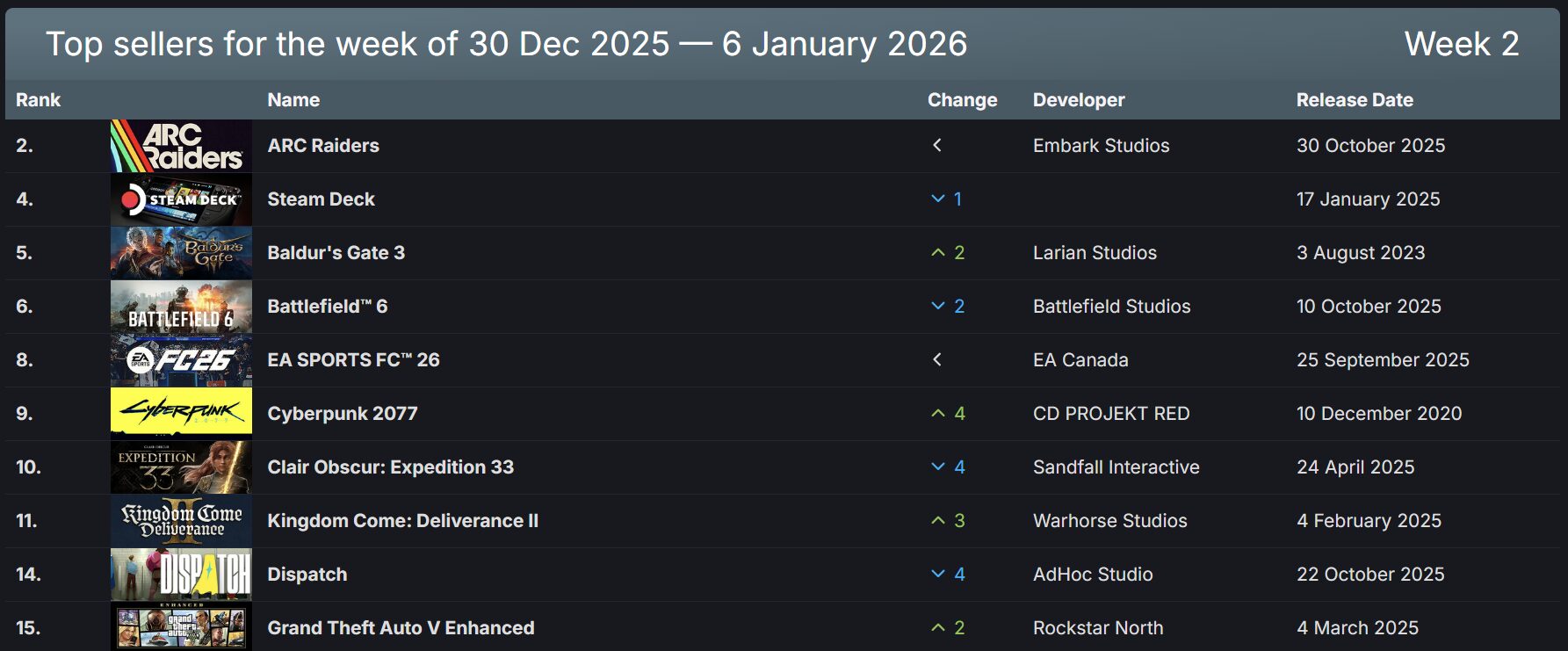Click the blue down arrow for Steam Deck

[938, 199]
